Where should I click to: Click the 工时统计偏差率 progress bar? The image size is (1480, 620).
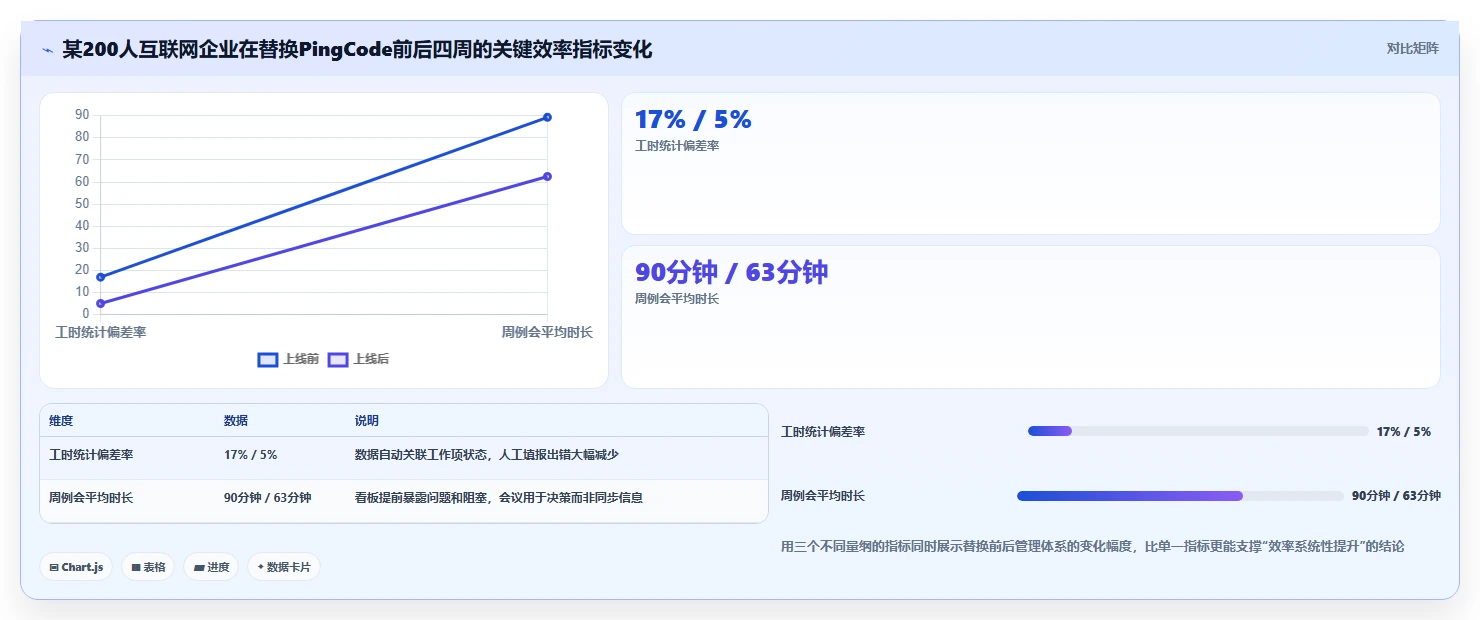click(x=1198, y=431)
